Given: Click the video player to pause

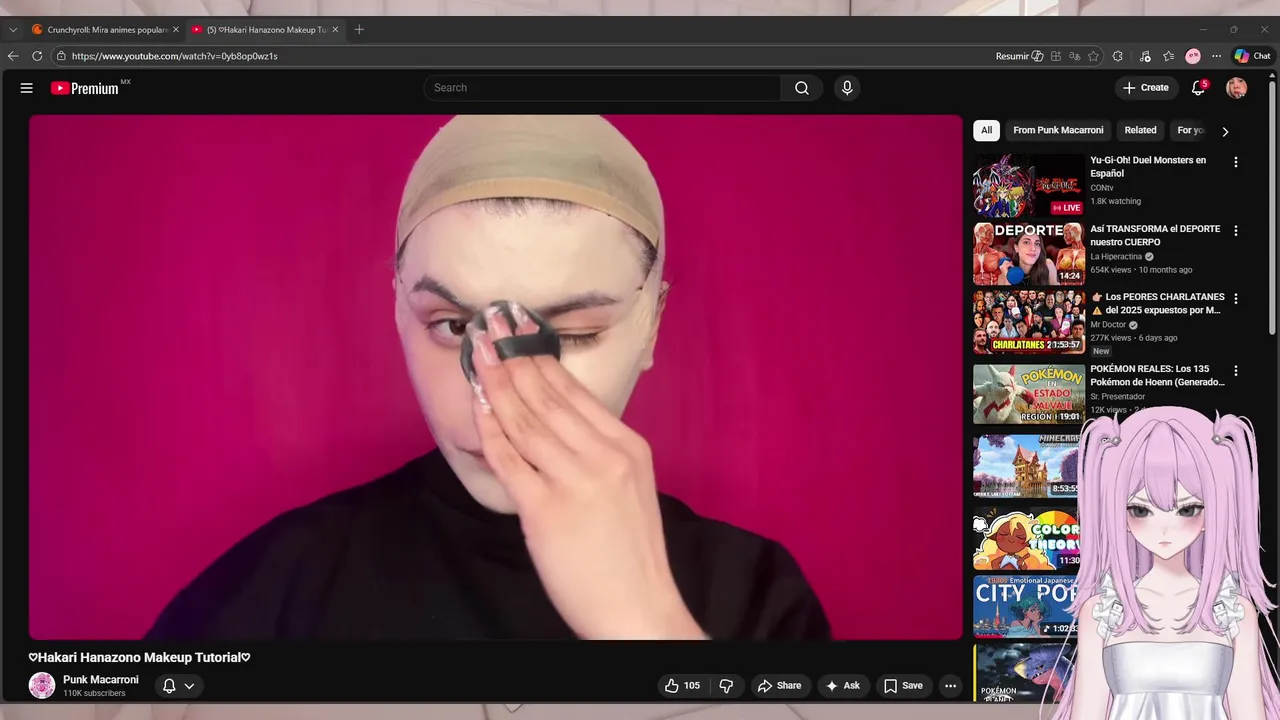Looking at the screenshot, I should tap(495, 377).
